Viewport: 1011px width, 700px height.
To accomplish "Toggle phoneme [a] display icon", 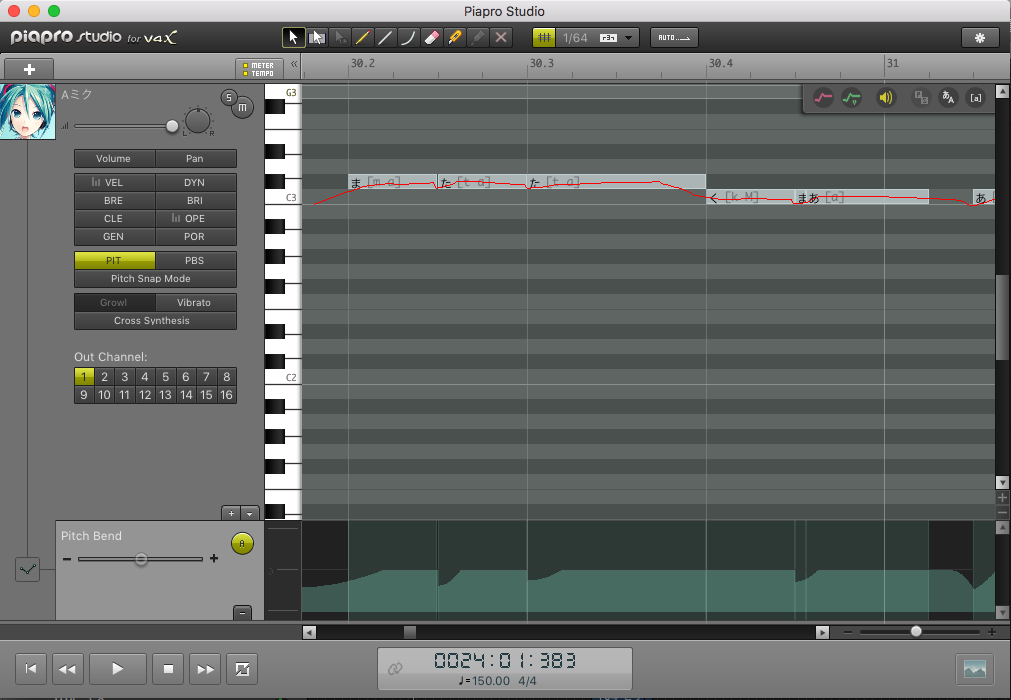I will (976, 98).
